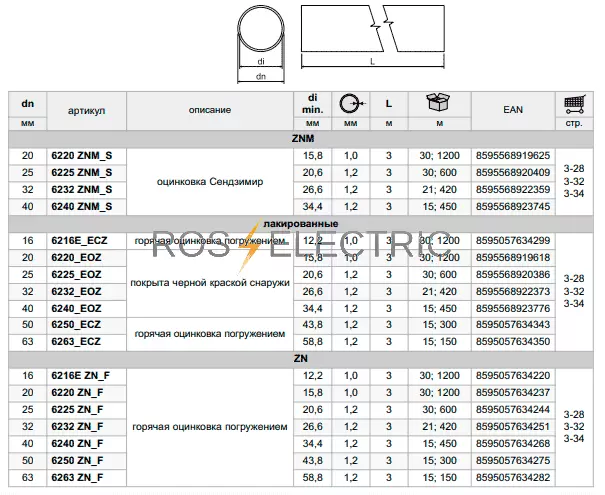Select article 6225 ZNM_S

(x=81, y=172)
